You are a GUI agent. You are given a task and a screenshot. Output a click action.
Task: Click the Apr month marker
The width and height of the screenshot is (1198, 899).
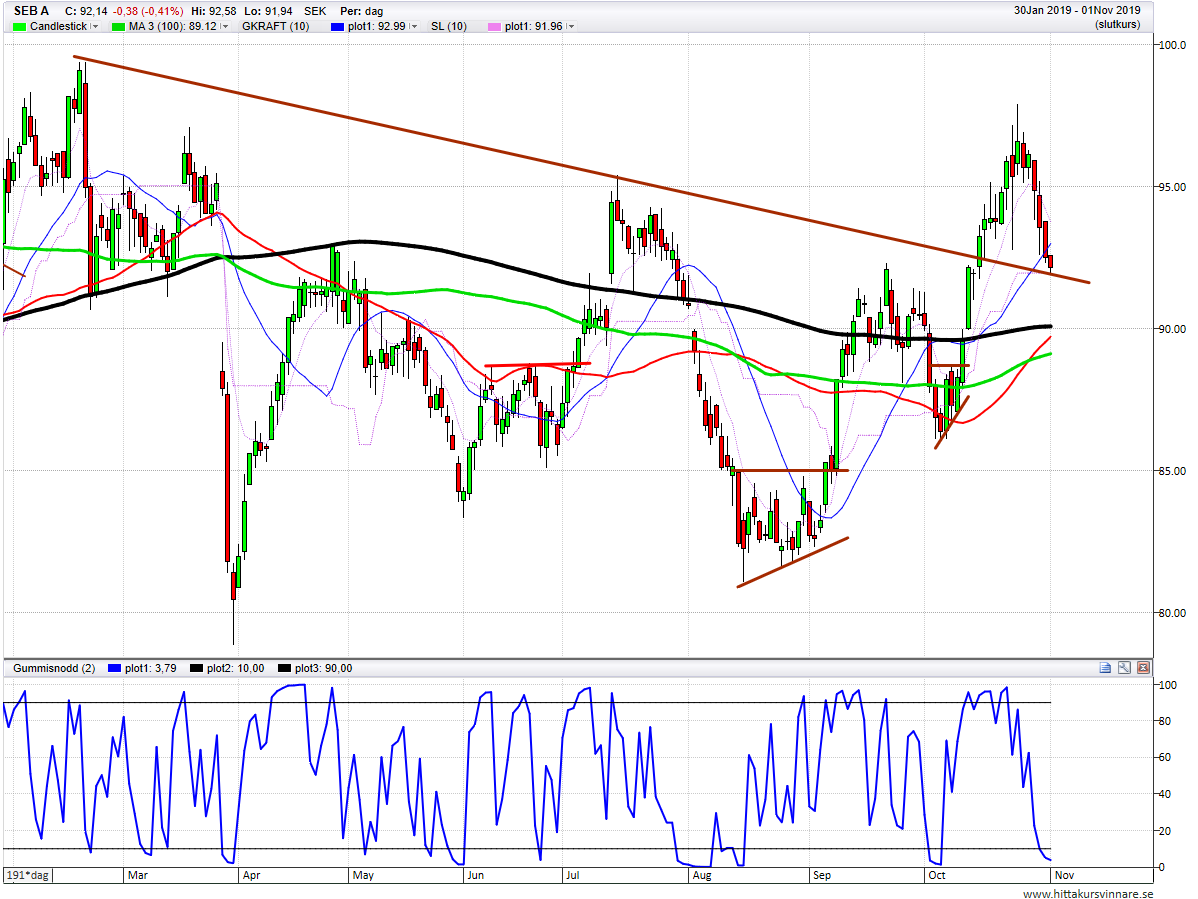251,875
